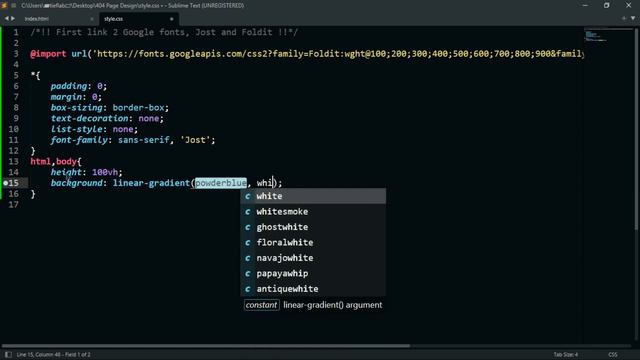Click the 'constant' kind label
The width and height of the screenshot is (640, 360).
(262, 305)
